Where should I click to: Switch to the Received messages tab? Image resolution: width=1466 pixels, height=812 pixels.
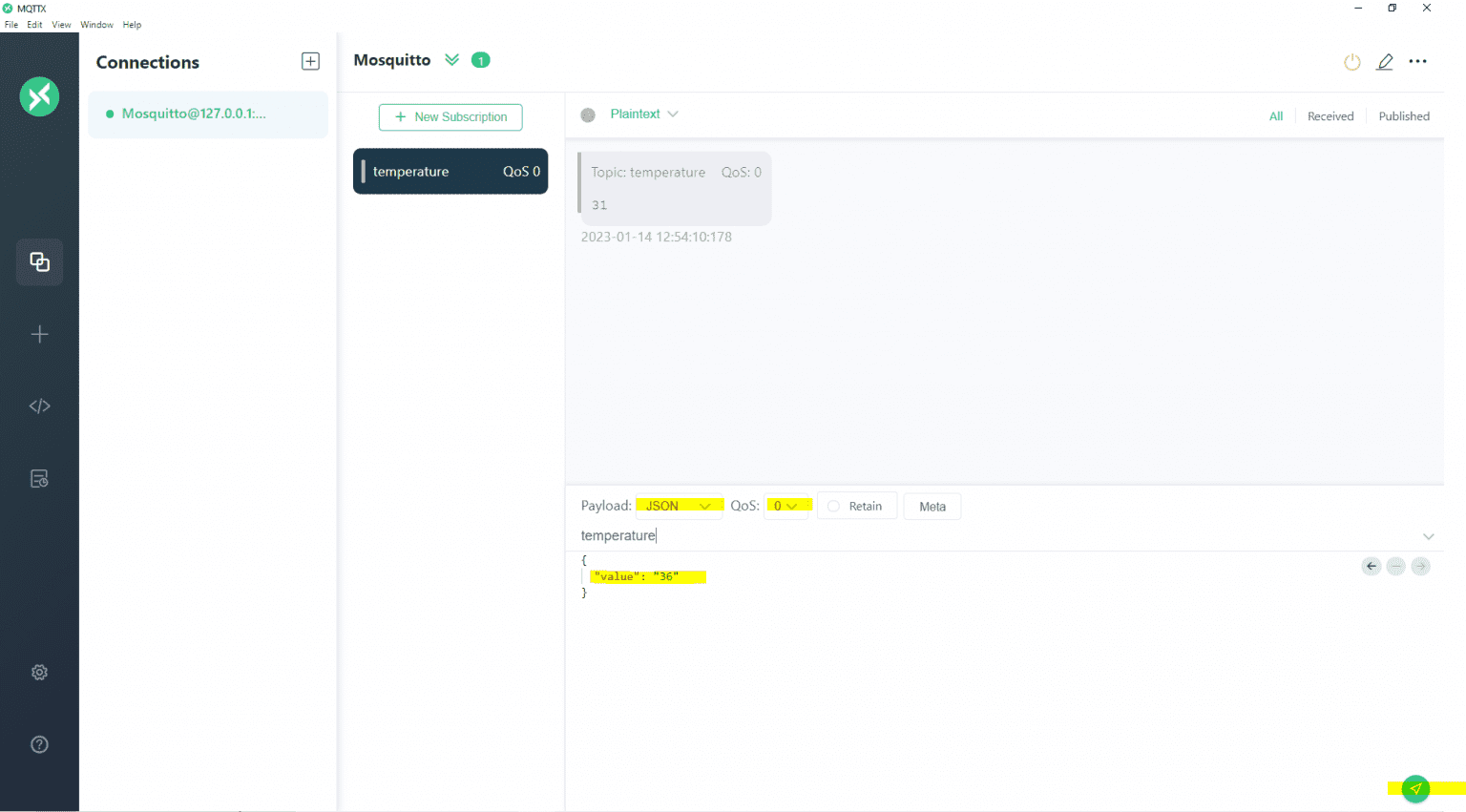click(x=1330, y=115)
